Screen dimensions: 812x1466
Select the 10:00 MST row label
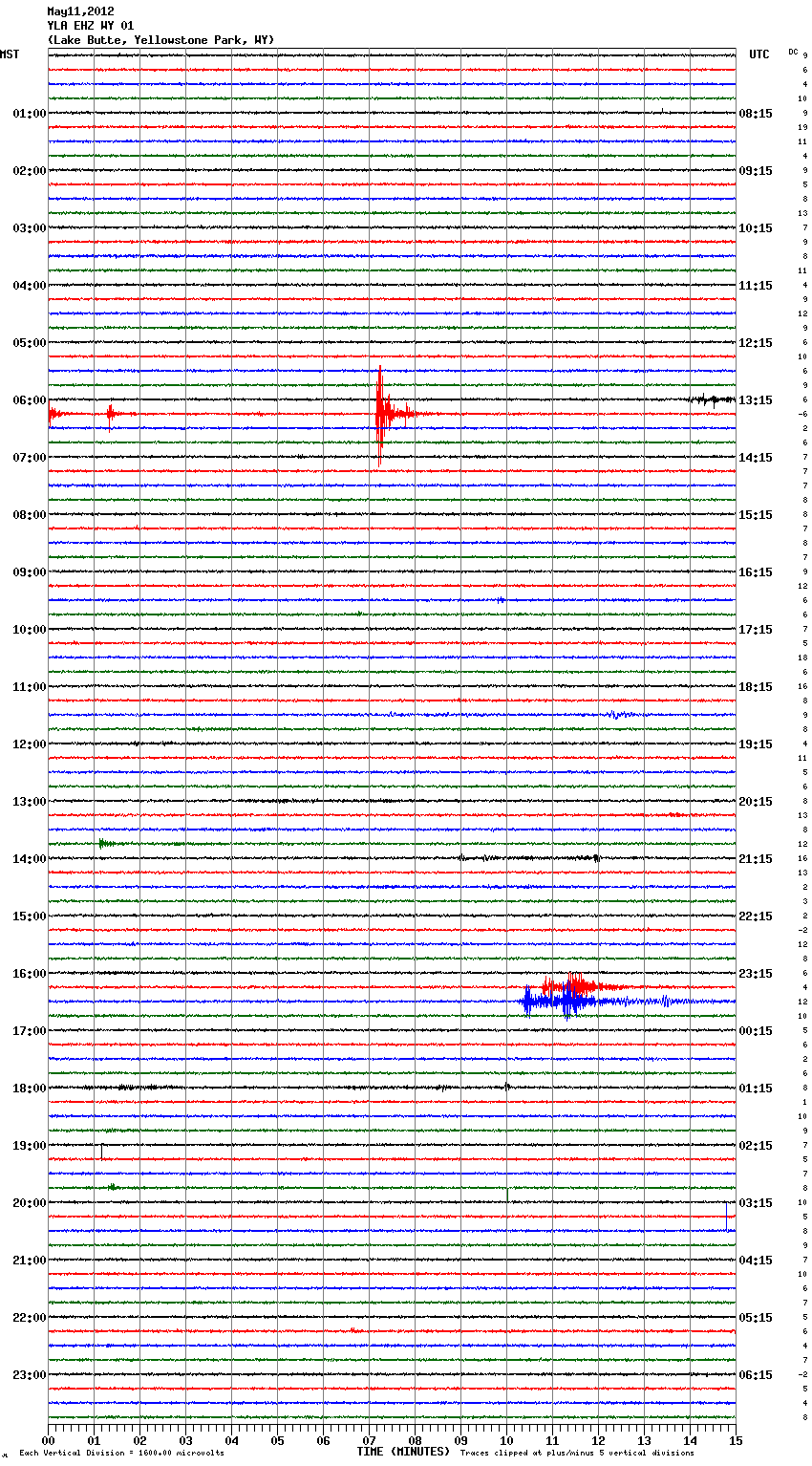[x=30, y=629]
